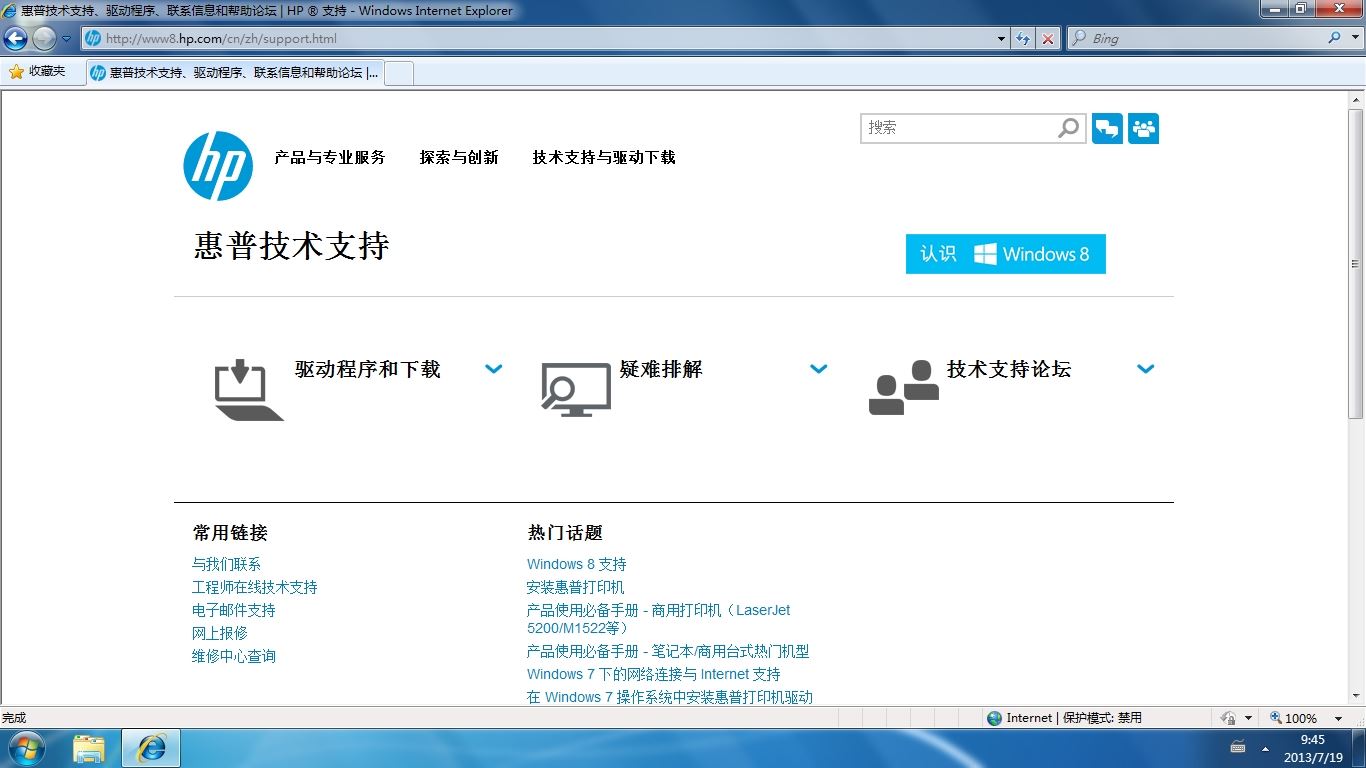Click the monitor magnifier troubleshooting icon
1366x768 pixels.
pos(576,389)
